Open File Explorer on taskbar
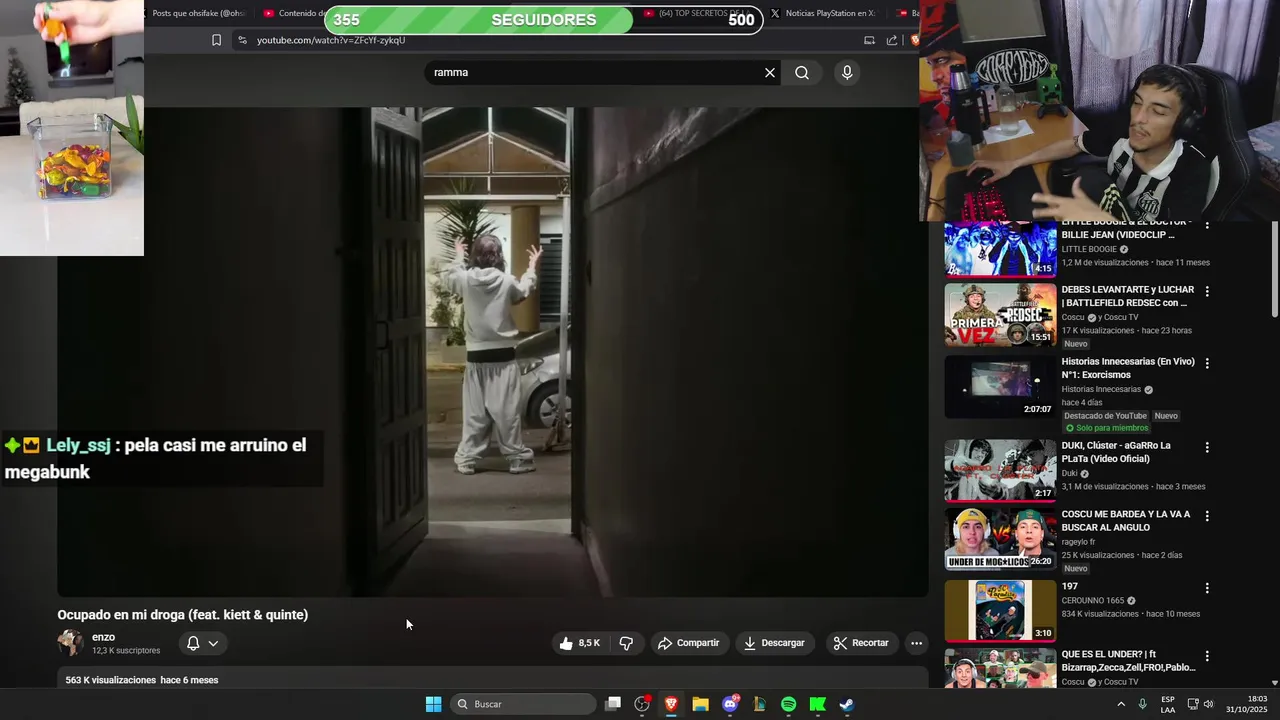1280x720 pixels. [x=700, y=704]
